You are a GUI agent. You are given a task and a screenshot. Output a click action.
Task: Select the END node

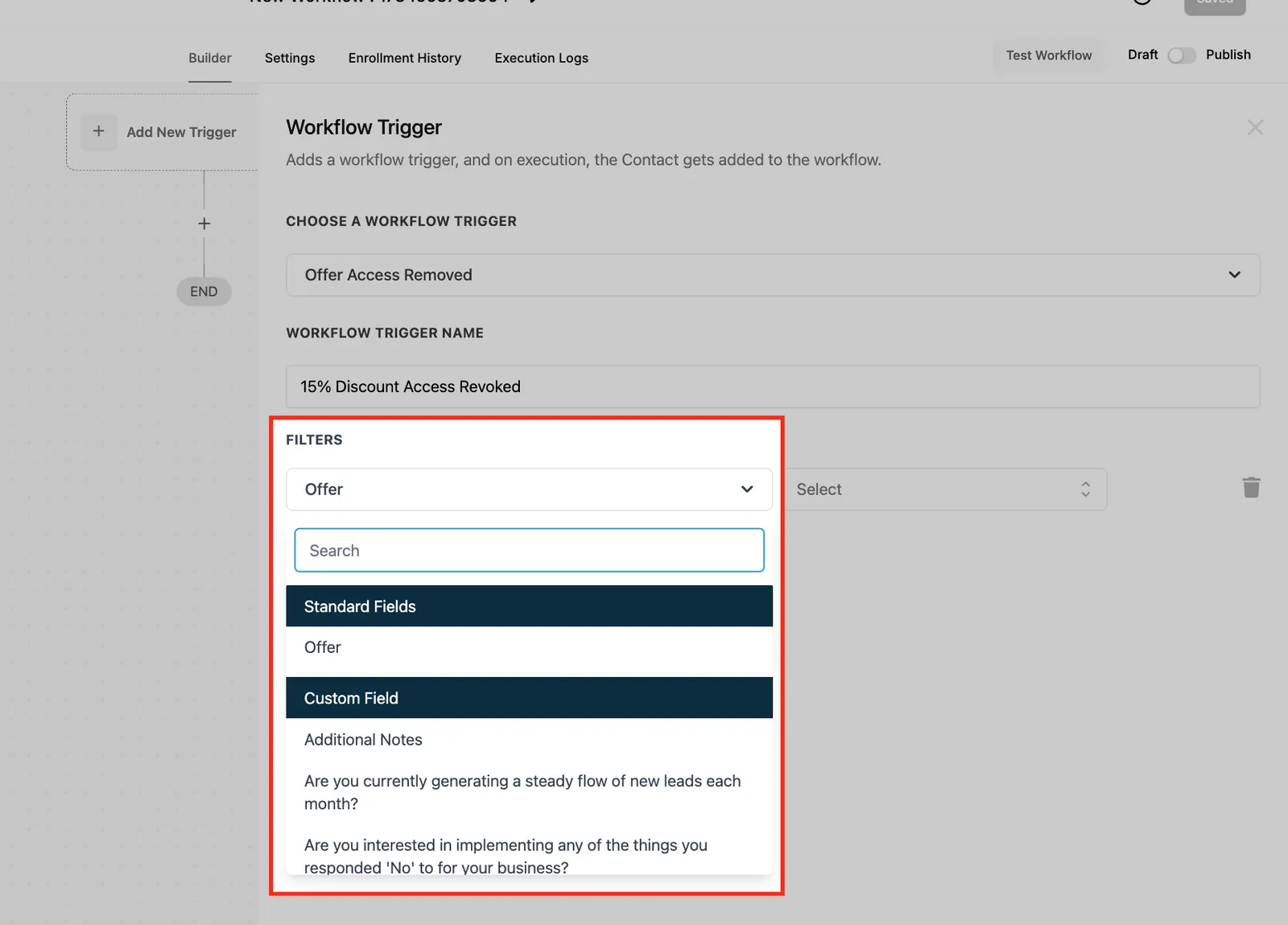pos(204,291)
